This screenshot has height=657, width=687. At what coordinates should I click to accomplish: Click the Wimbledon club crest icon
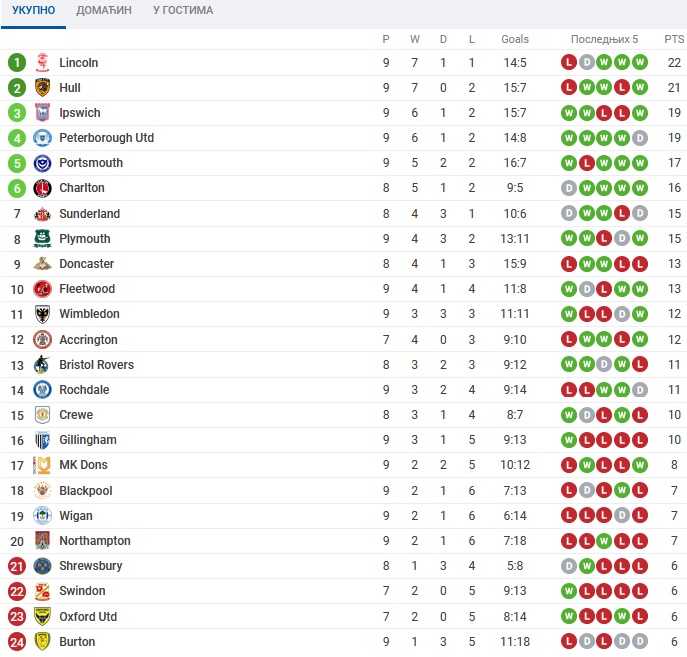(42, 314)
